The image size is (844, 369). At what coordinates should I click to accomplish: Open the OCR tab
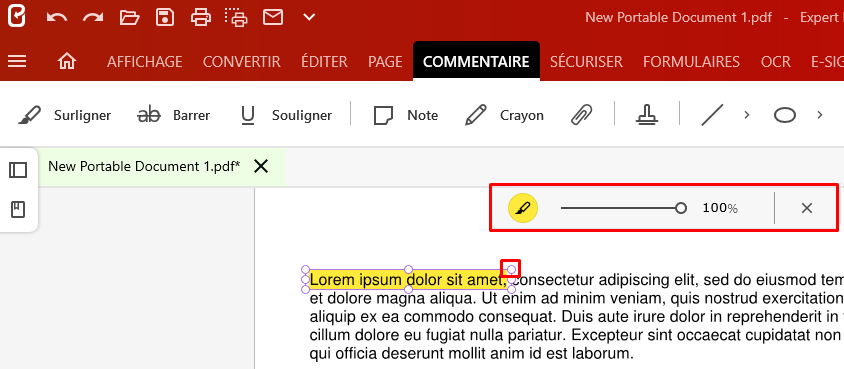click(776, 62)
